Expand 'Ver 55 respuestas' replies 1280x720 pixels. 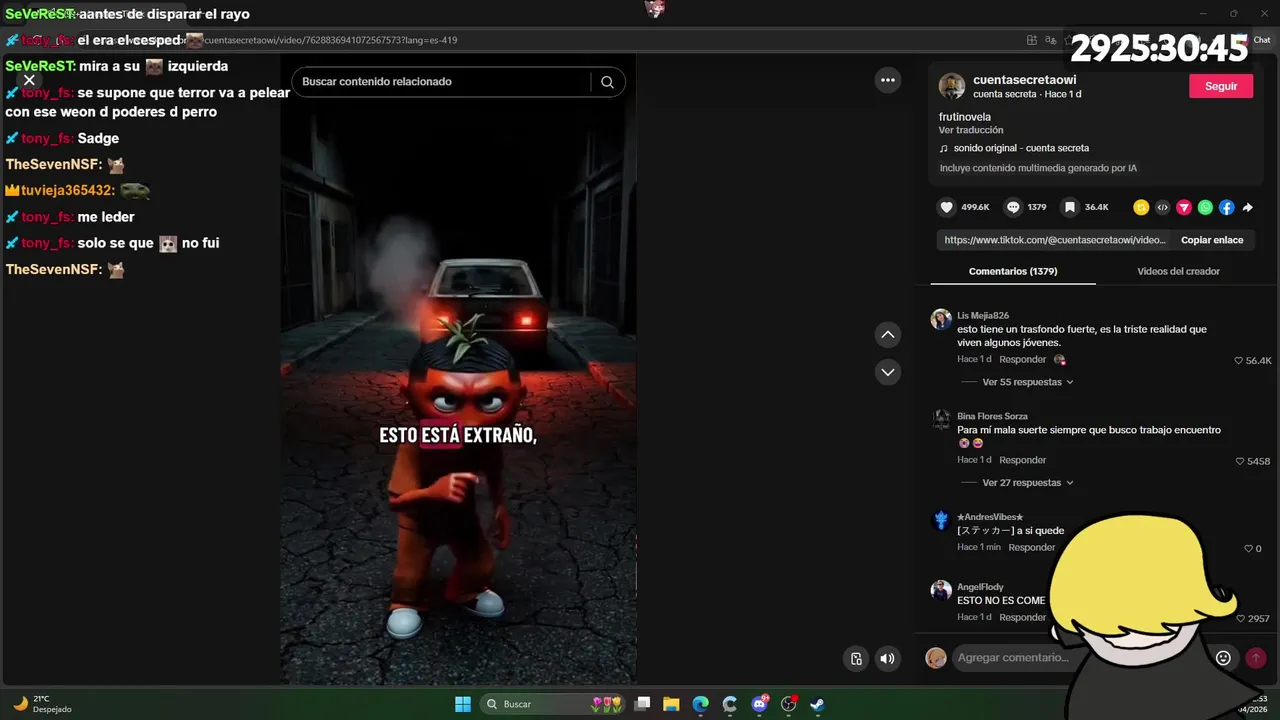coord(1028,382)
